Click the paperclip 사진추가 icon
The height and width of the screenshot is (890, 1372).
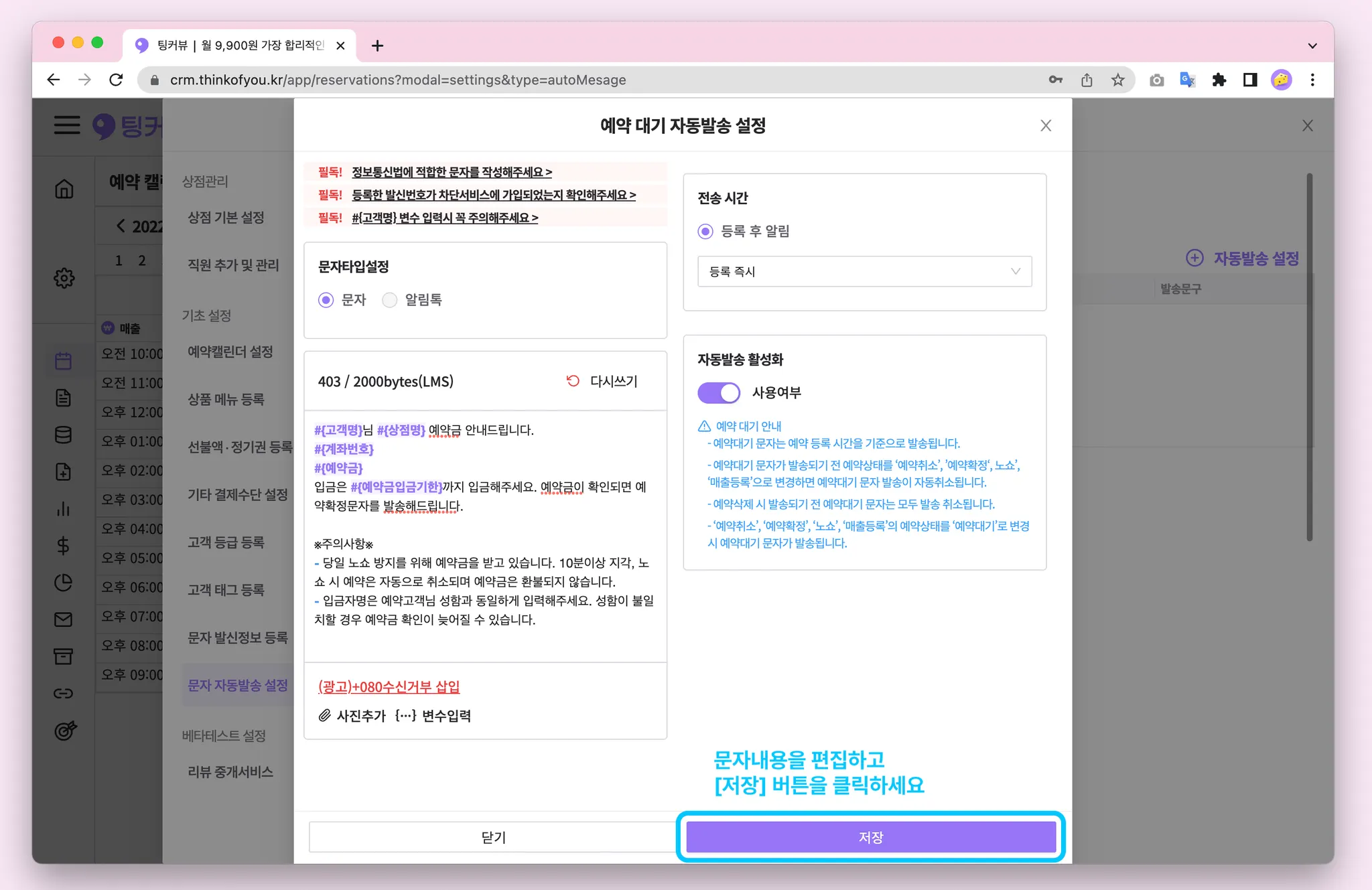(324, 716)
